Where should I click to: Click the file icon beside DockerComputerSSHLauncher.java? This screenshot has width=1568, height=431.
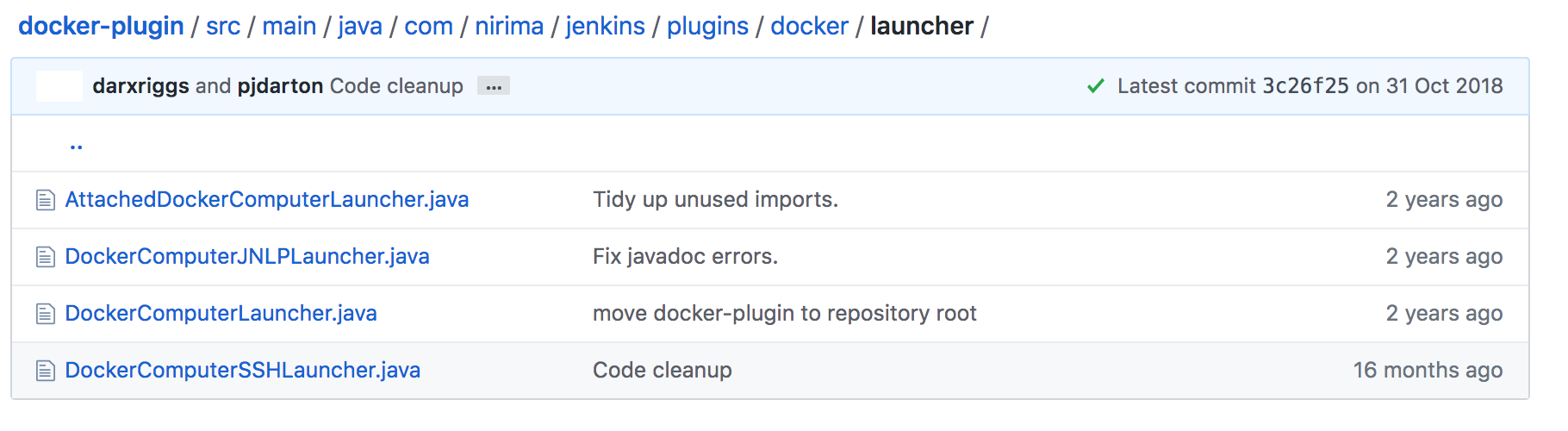pyautogui.click(x=46, y=372)
